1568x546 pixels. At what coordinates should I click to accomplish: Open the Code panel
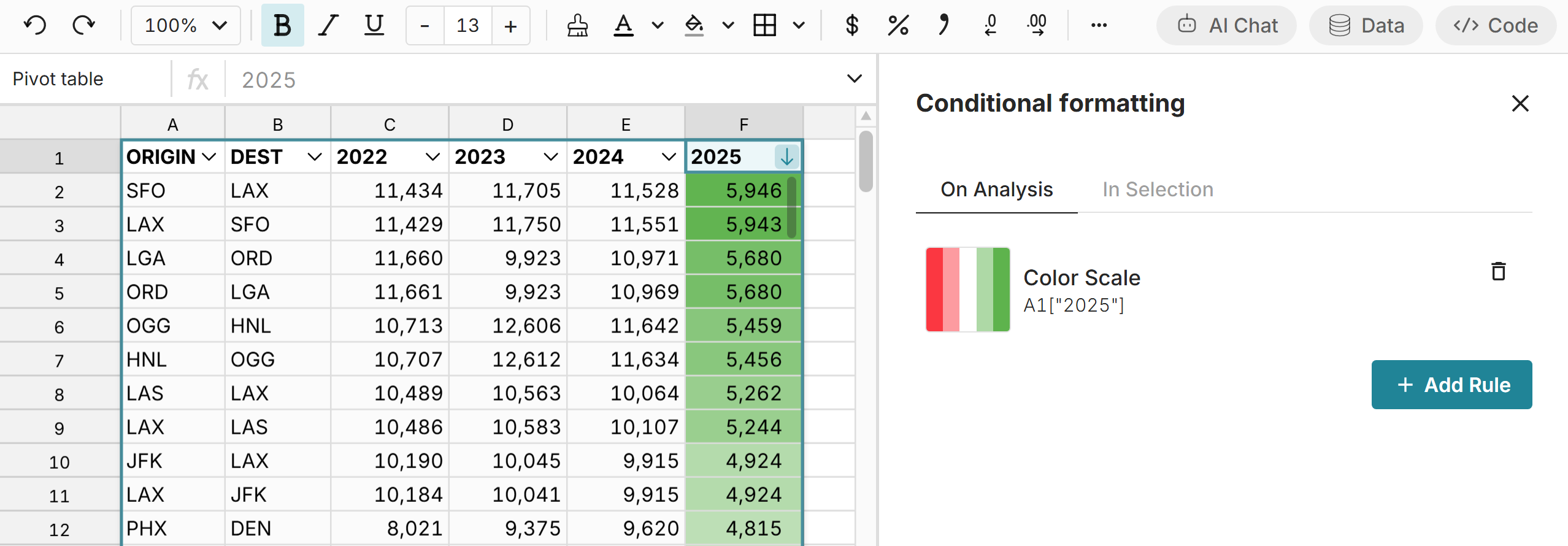1496,26
